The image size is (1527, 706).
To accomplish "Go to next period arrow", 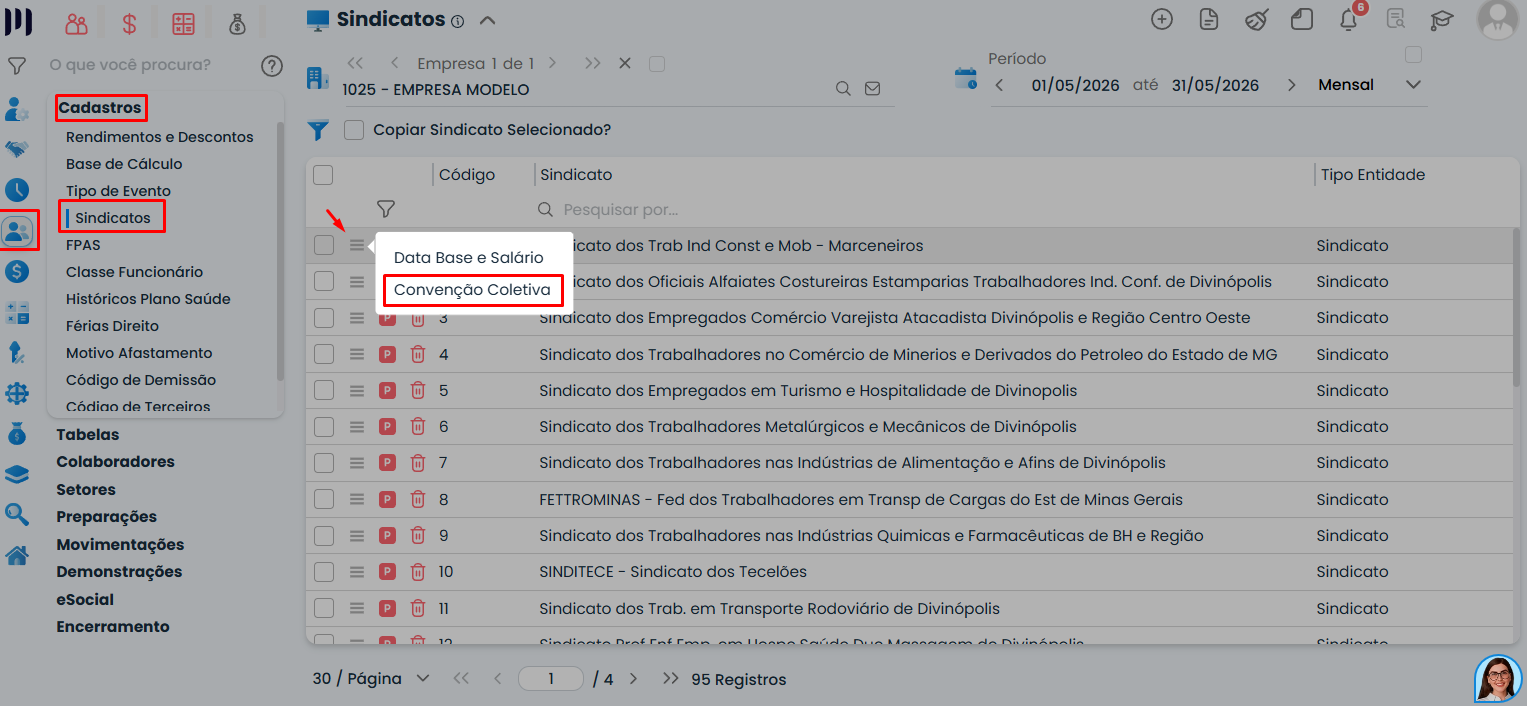I will pos(1292,85).
